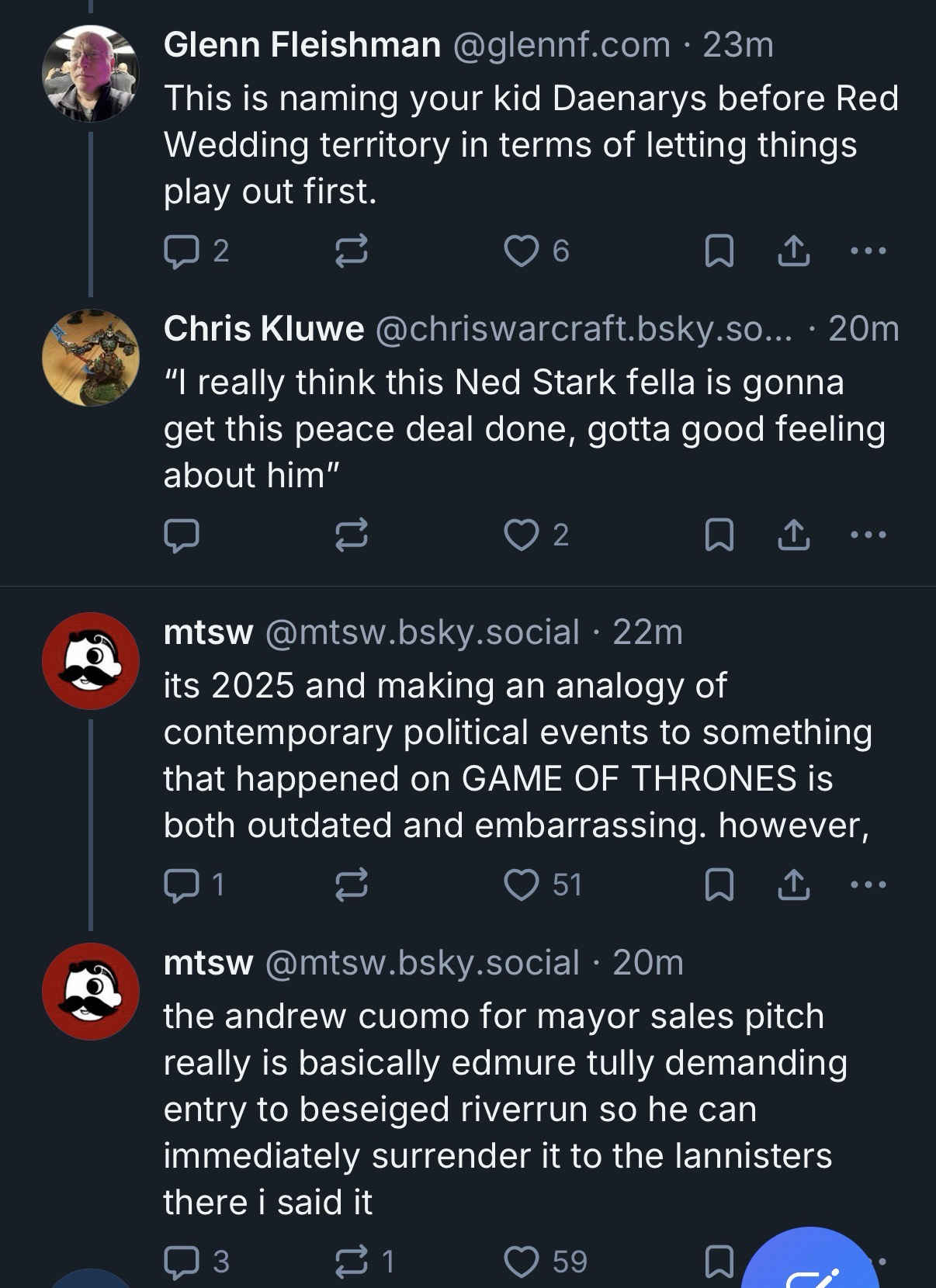
Task: Repost Glenn Fleishman's Red Wedding post
Action: pyautogui.click(x=351, y=251)
